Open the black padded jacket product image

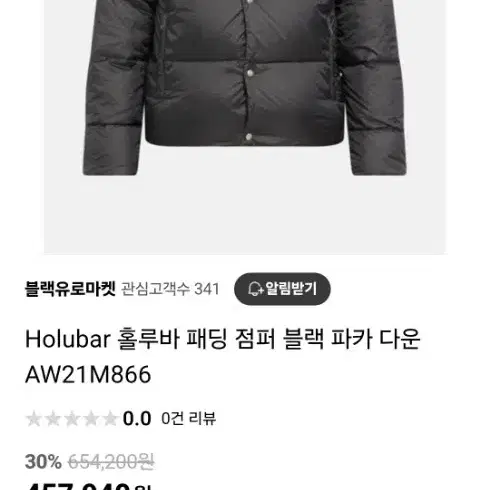click(x=246, y=127)
